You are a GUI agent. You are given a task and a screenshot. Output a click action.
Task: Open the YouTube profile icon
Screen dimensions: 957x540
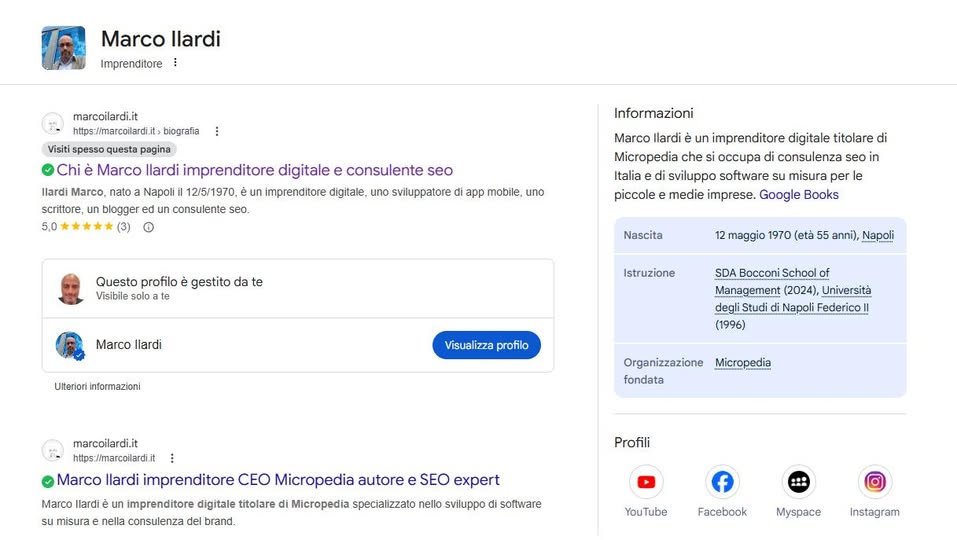tap(646, 482)
